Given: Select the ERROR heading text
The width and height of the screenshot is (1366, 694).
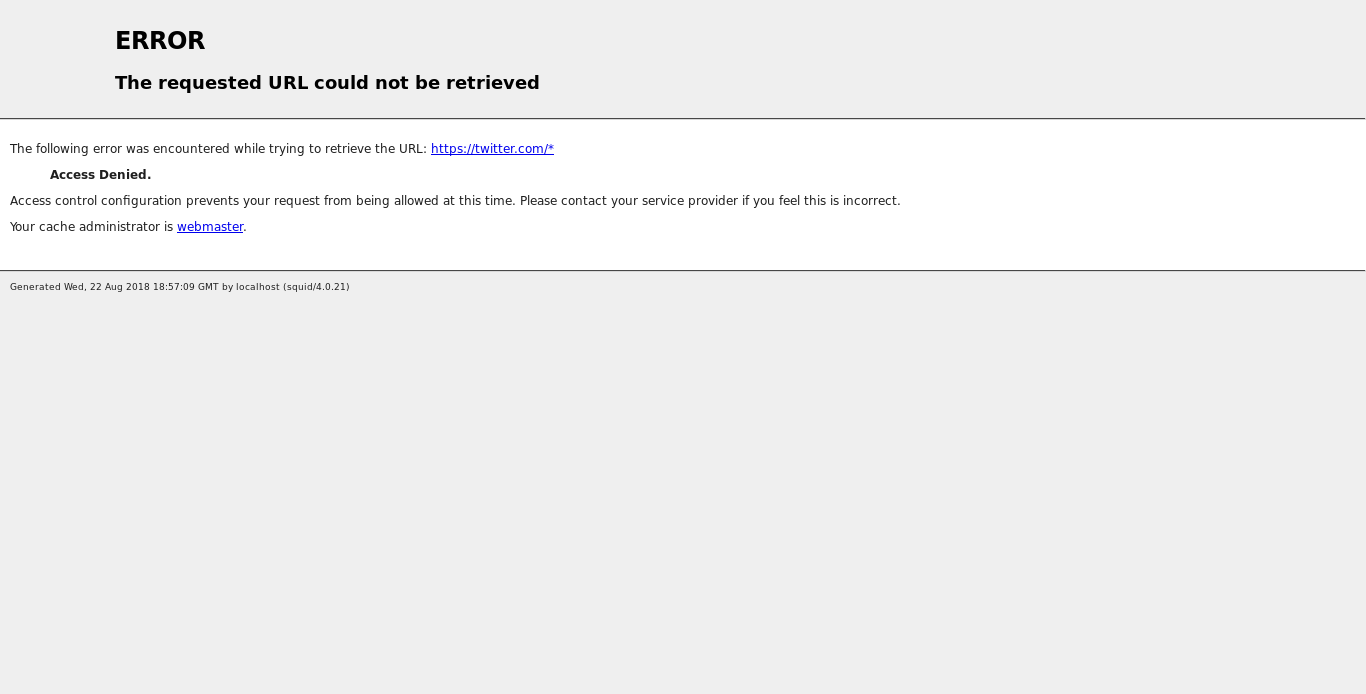Looking at the screenshot, I should pos(160,41).
